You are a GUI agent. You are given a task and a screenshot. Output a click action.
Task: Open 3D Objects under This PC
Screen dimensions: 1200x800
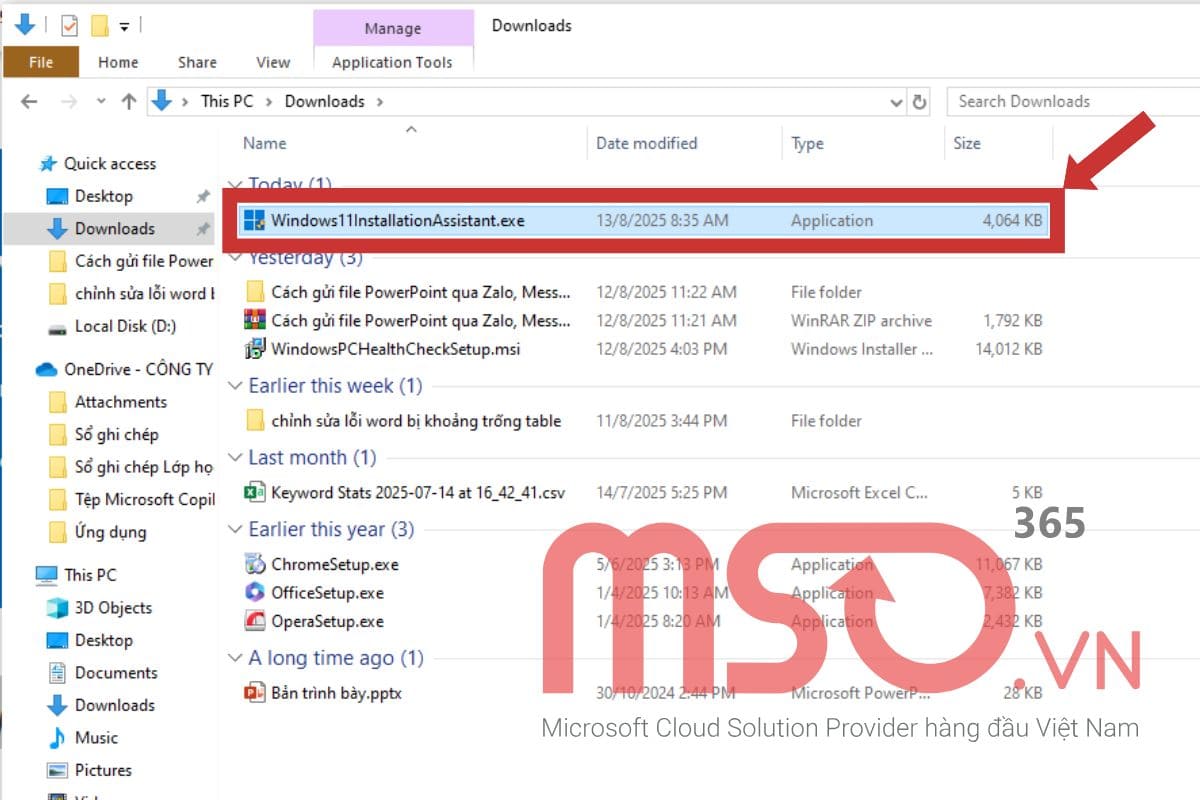113,608
